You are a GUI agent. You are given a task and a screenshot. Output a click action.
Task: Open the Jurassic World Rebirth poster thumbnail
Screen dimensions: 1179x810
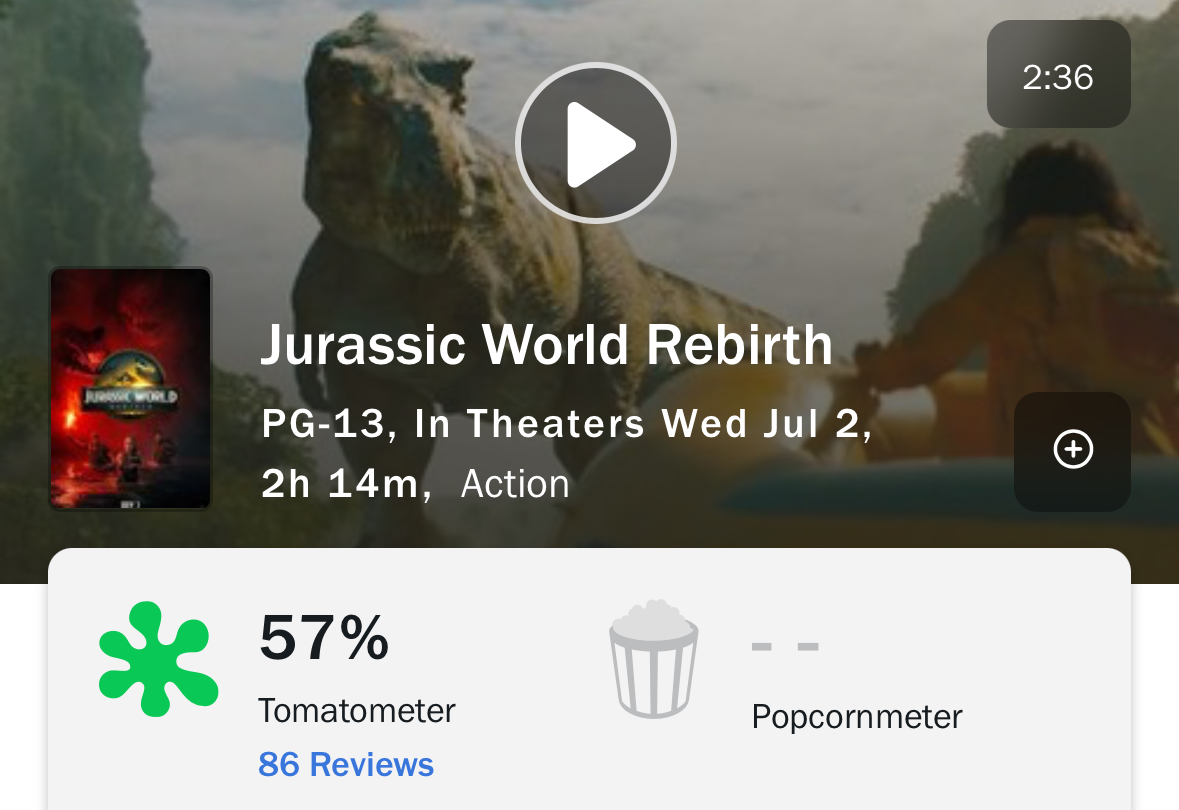click(131, 389)
